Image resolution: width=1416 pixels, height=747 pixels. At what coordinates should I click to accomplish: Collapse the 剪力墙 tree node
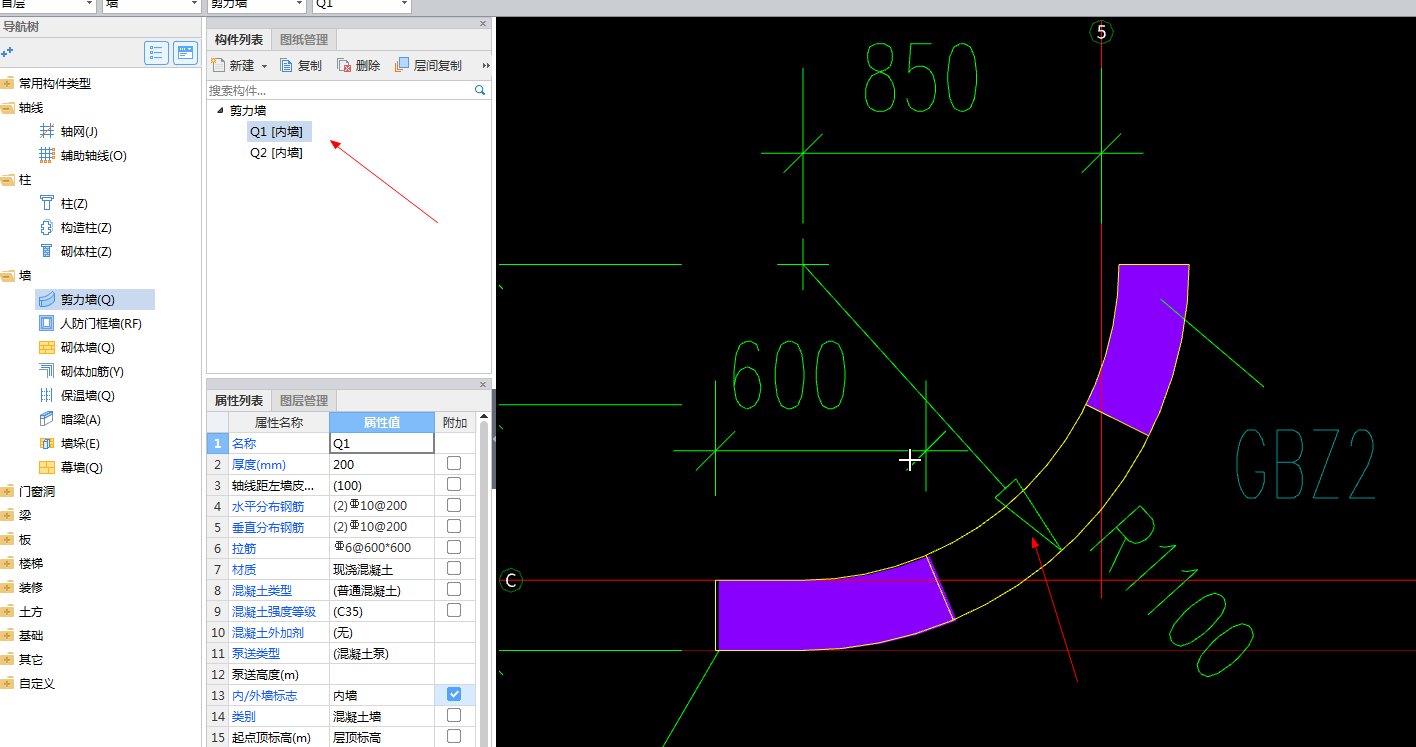tap(220, 111)
